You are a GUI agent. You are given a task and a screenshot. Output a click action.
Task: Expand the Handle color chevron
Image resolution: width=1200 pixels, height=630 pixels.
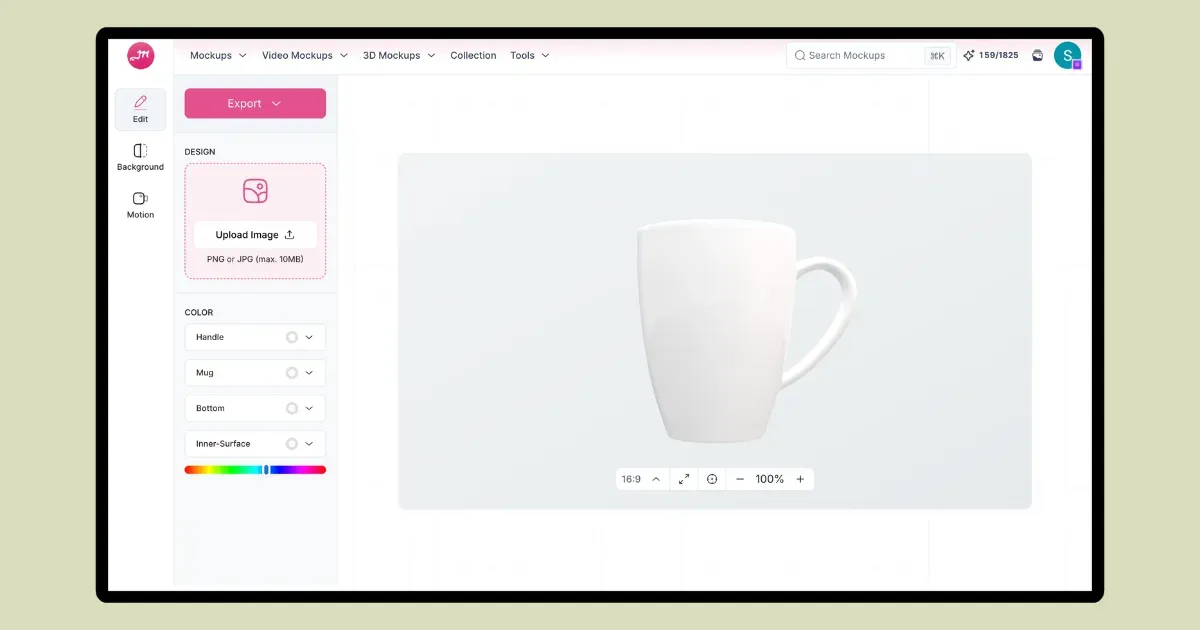(x=309, y=337)
